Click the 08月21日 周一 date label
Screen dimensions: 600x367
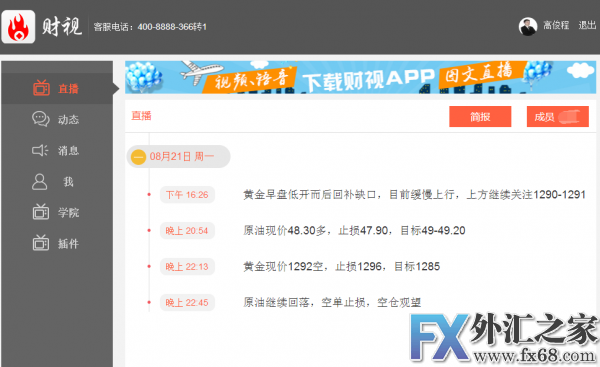pos(182,157)
